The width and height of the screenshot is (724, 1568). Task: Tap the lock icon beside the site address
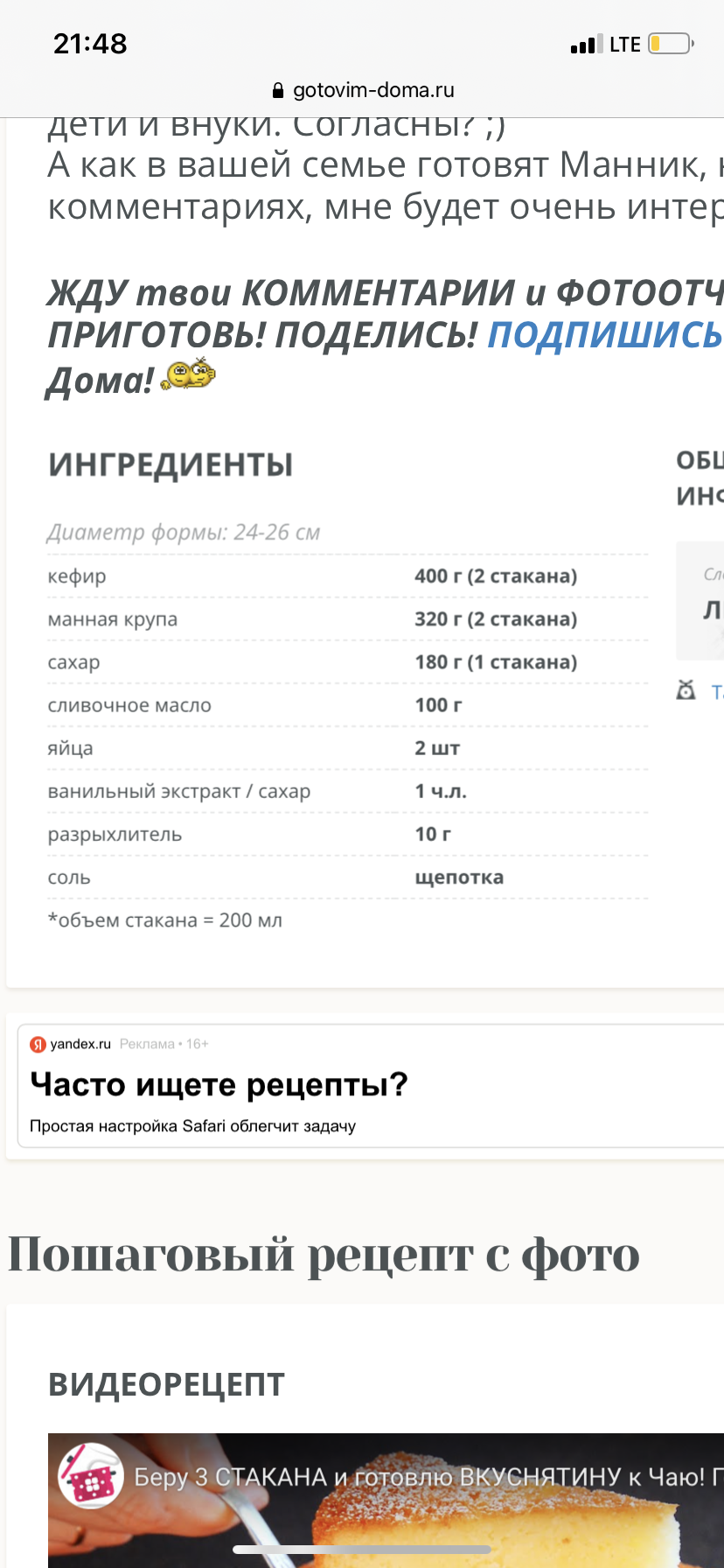coord(278,90)
